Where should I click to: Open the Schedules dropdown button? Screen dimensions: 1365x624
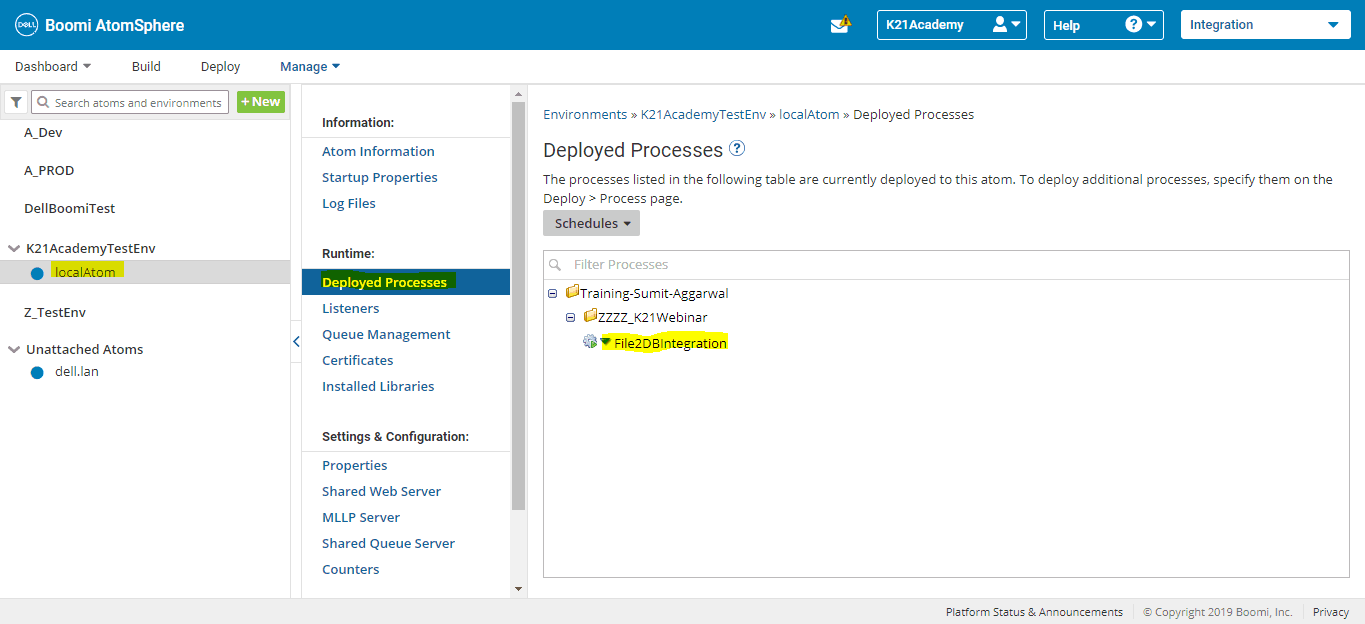pos(591,223)
